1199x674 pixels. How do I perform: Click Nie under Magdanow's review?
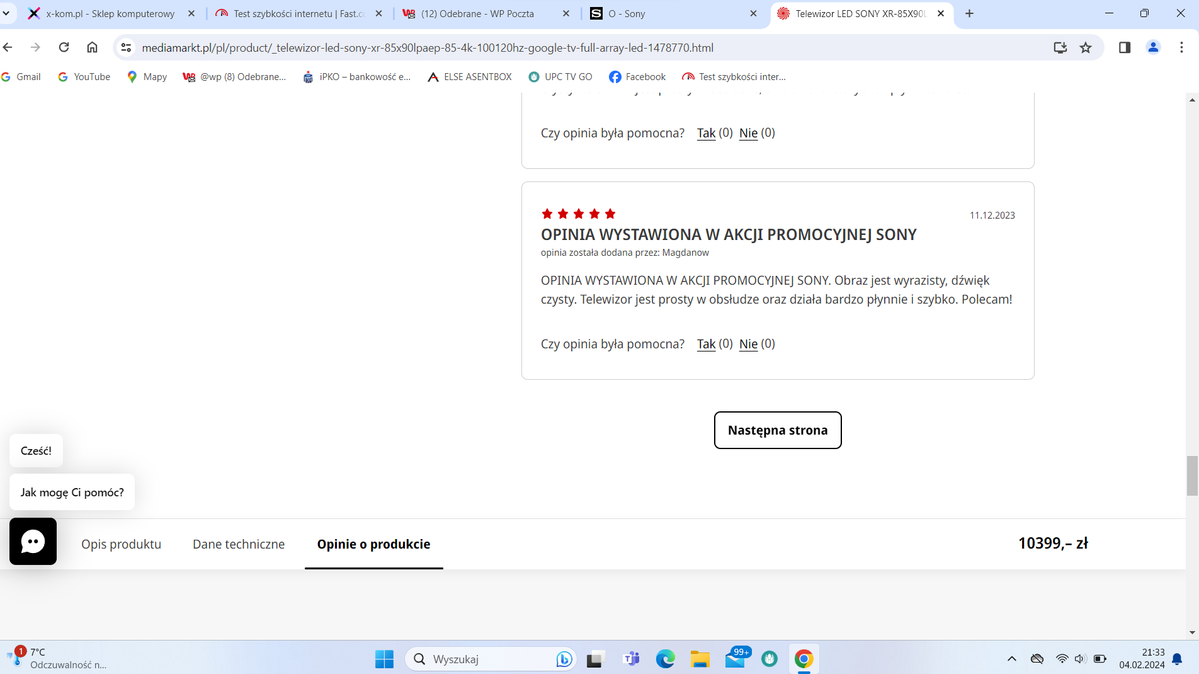(x=748, y=344)
